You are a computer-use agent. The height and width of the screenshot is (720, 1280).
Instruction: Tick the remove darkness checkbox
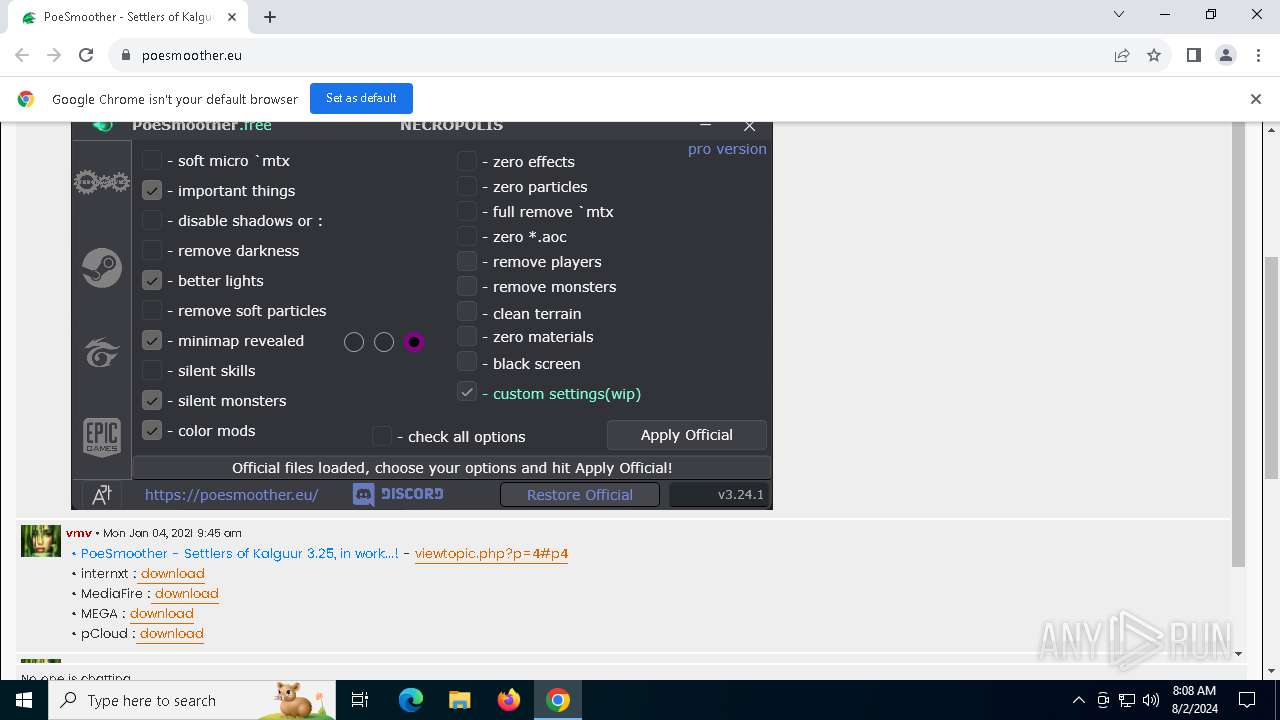pos(152,250)
